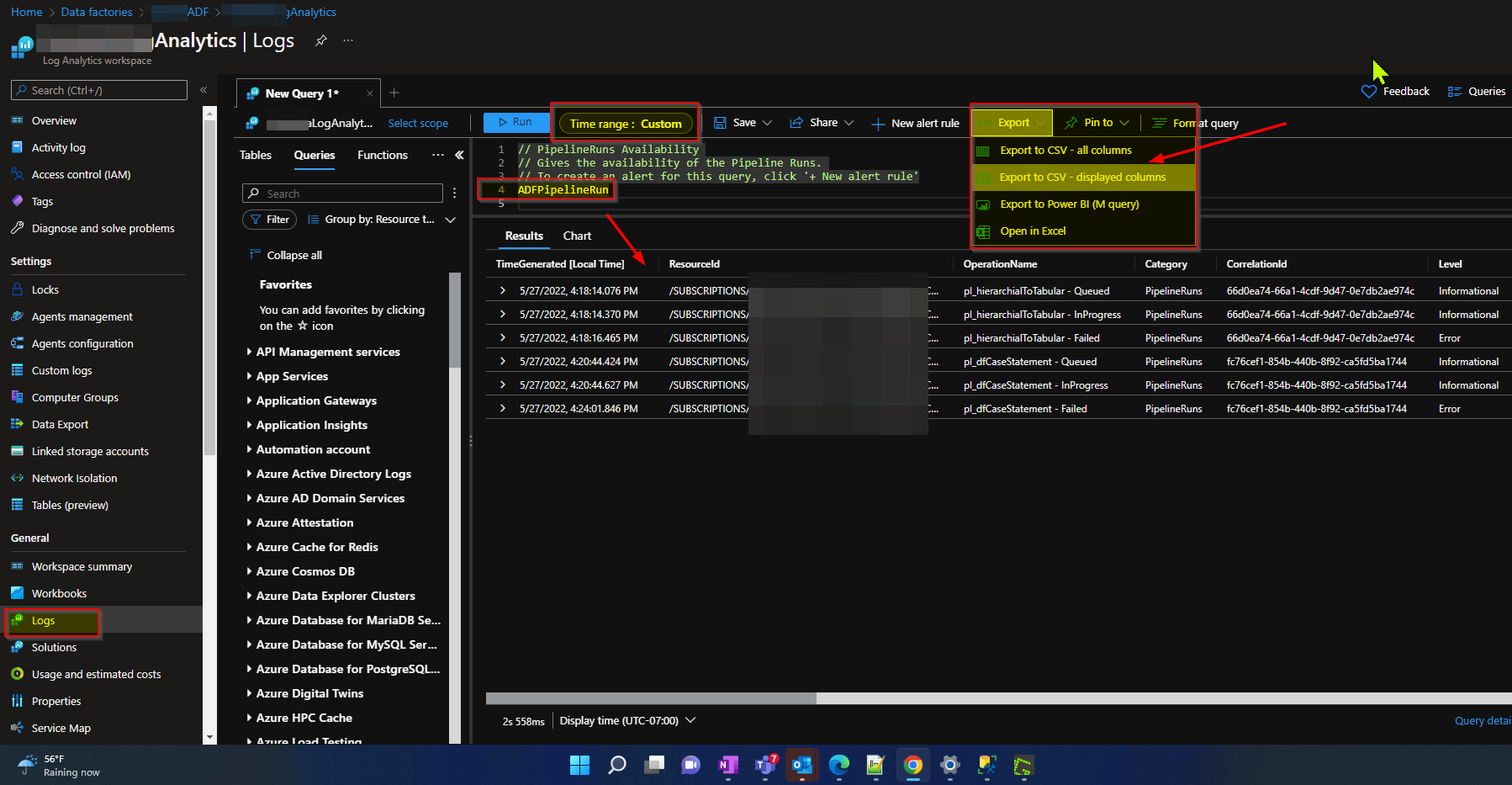Switch to the Functions tab

coord(383,155)
